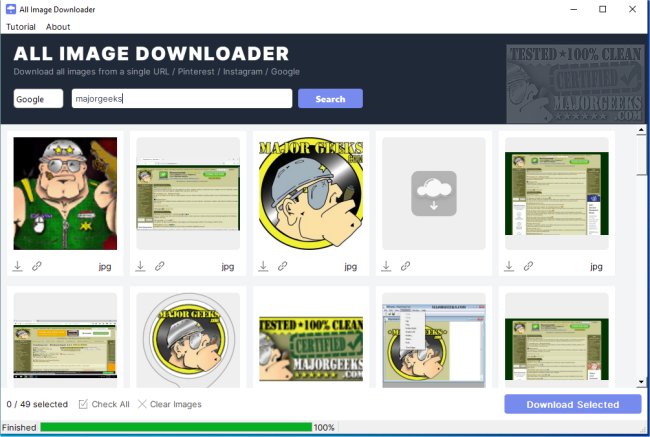Copy link of the placeholder cloud card
The width and height of the screenshot is (650, 437).
[405, 266]
